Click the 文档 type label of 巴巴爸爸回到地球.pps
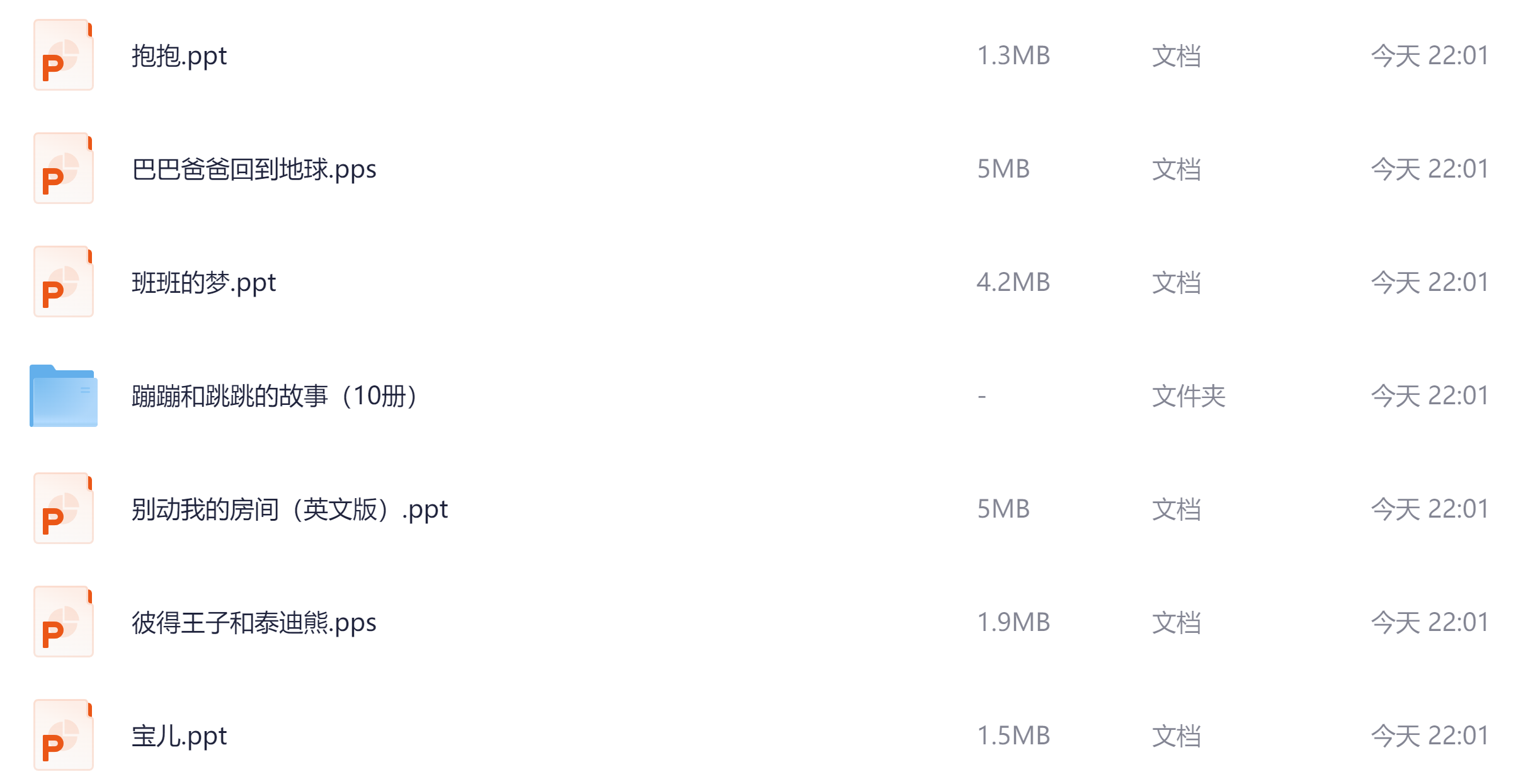Screen dimensions: 1523x784 (1176, 169)
